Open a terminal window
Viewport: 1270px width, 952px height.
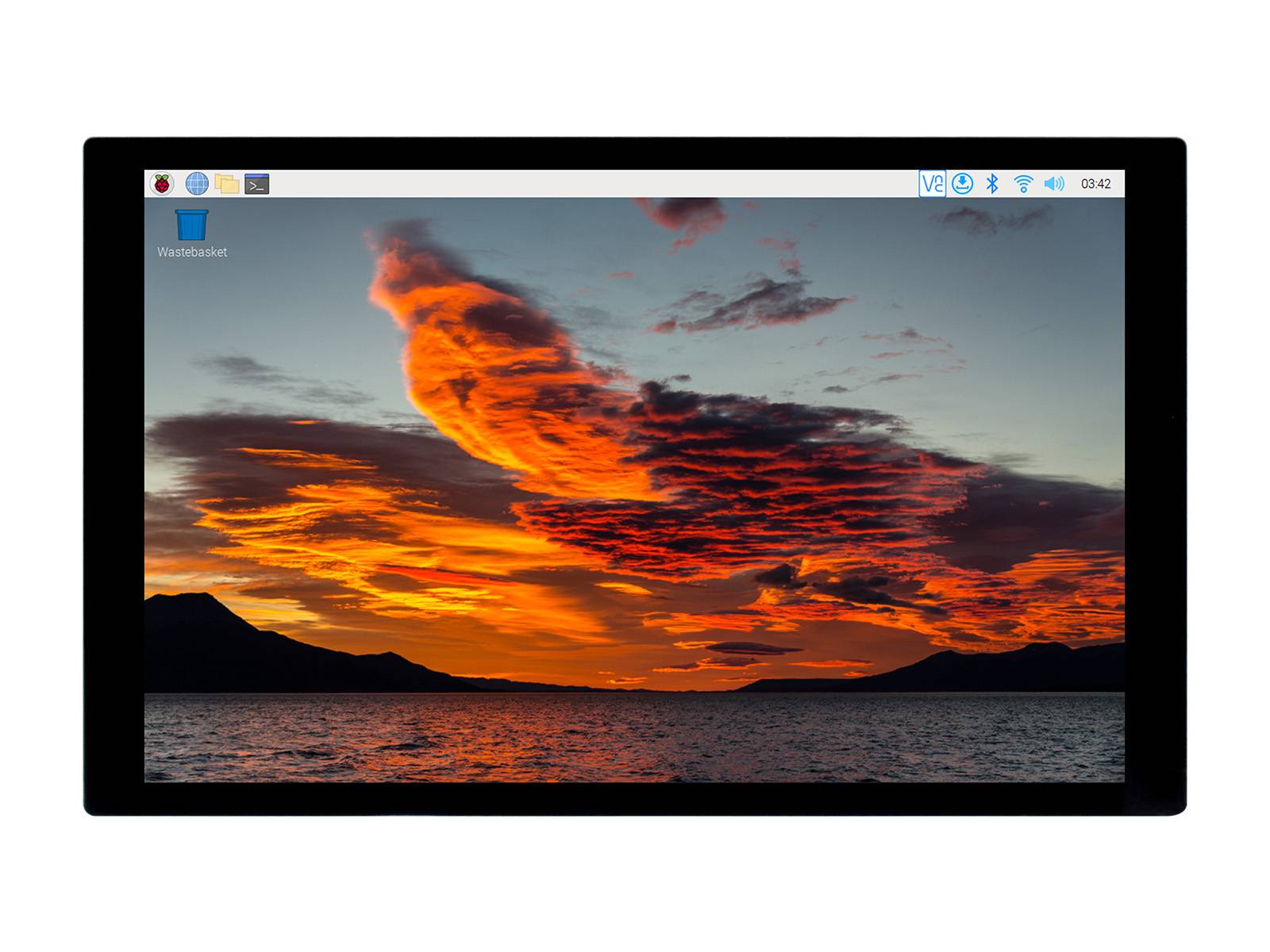(256, 182)
